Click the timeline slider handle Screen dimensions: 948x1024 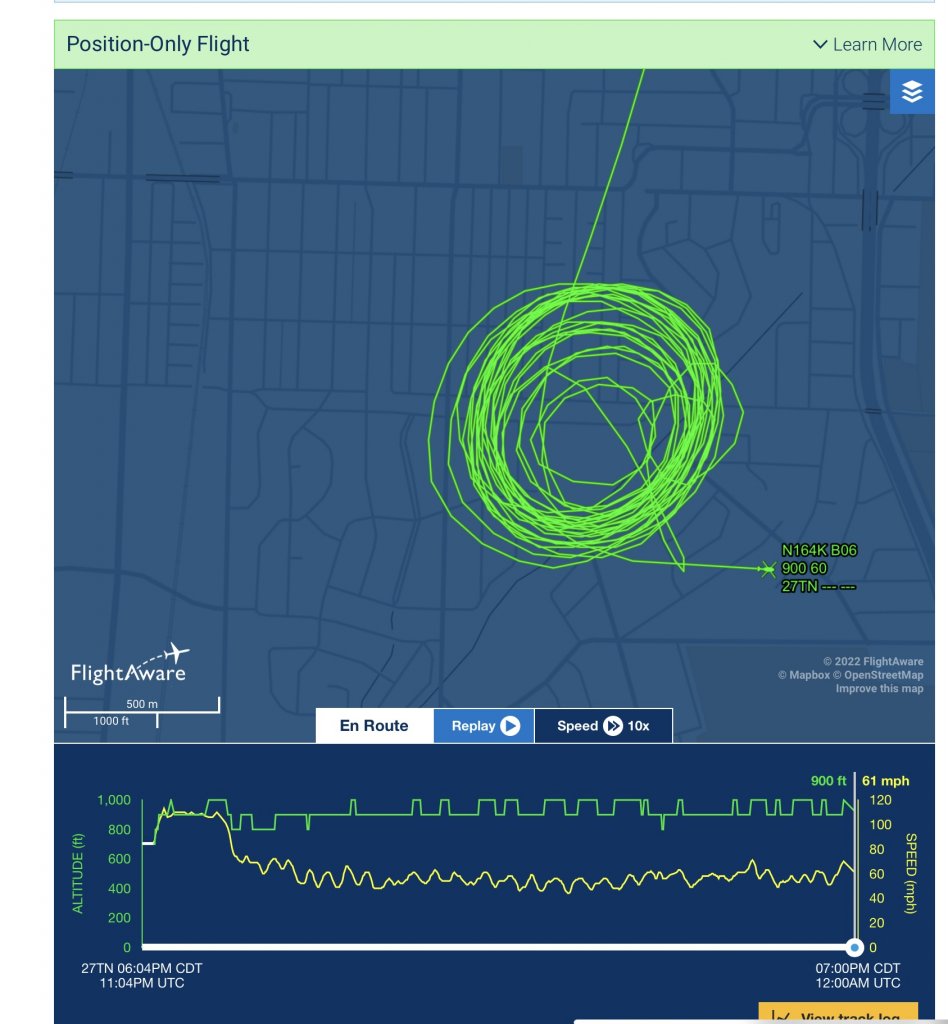click(x=854, y=947)
